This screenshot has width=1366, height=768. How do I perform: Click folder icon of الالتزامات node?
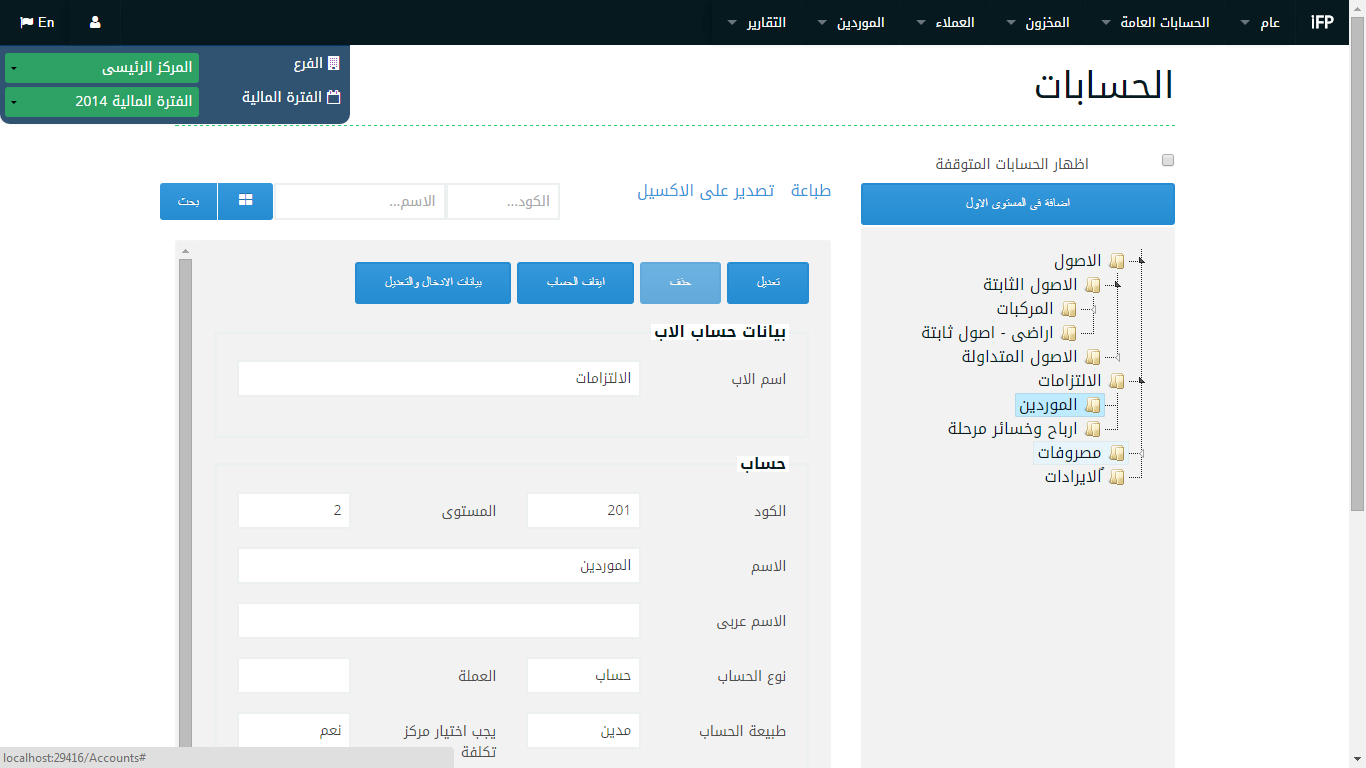click(1117, 382)
